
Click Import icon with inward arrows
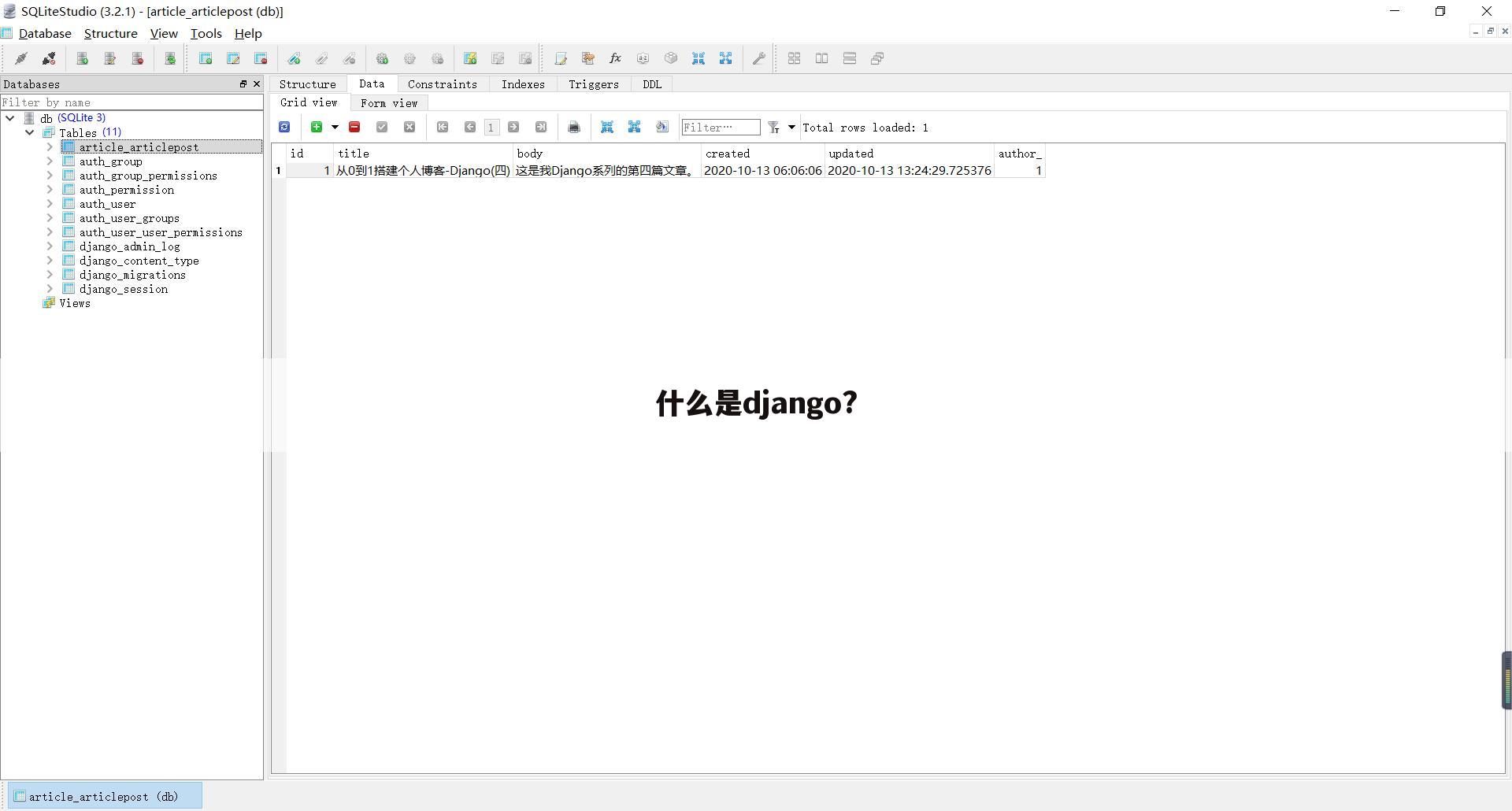pyautogui.click(x=698, y=58)
